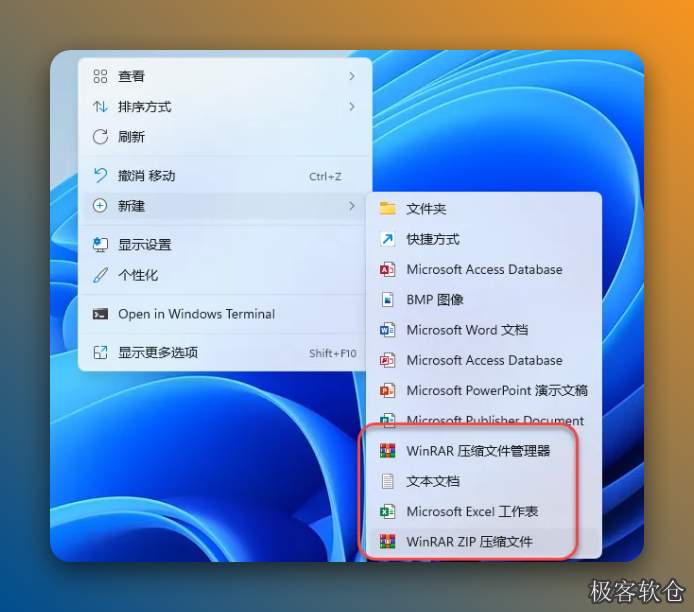
Task: Click the plus circle icon beside 新建
Action: [x=100, y=206]
